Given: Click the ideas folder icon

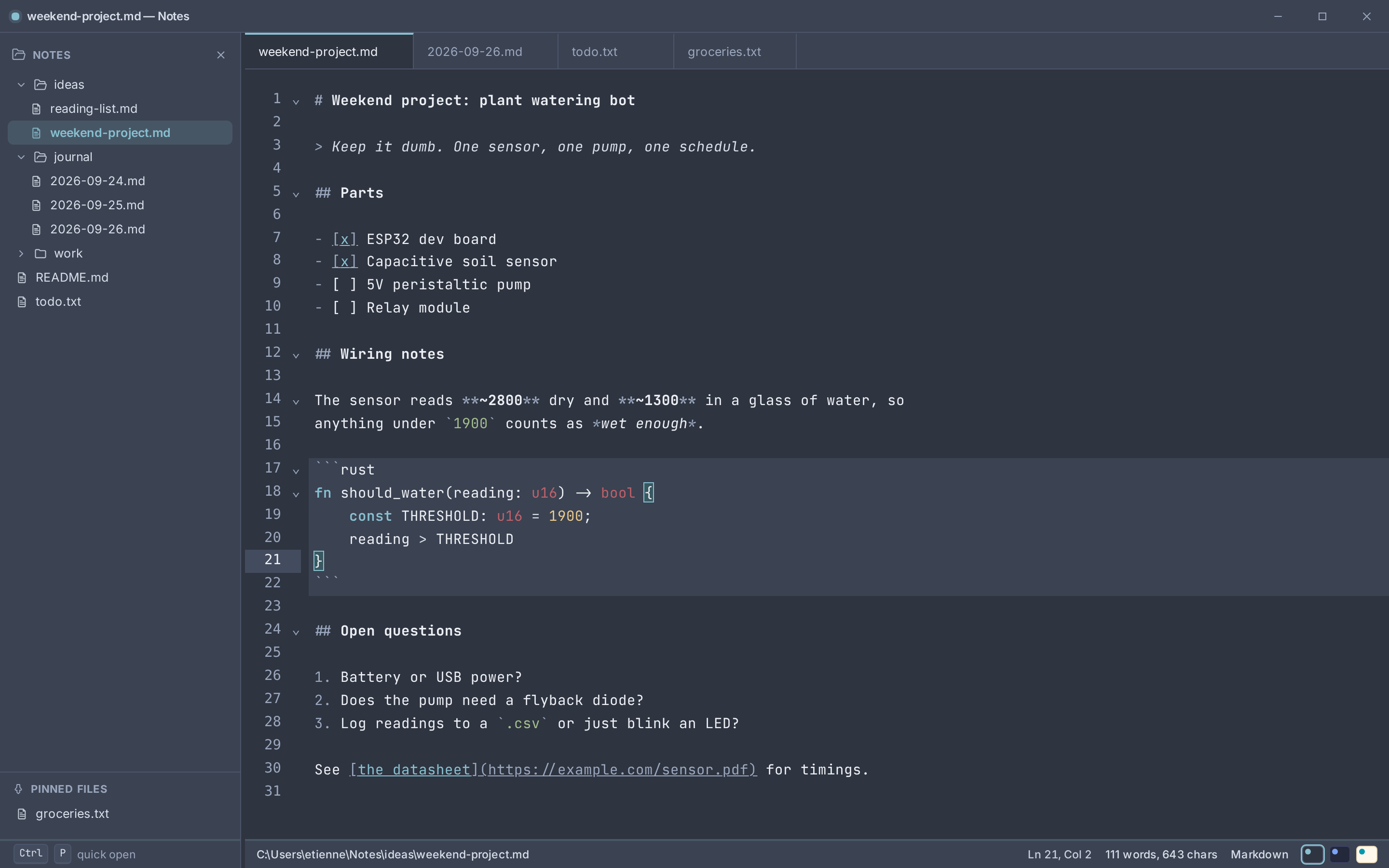Looking at the screenshot, I should click(40, 85).
